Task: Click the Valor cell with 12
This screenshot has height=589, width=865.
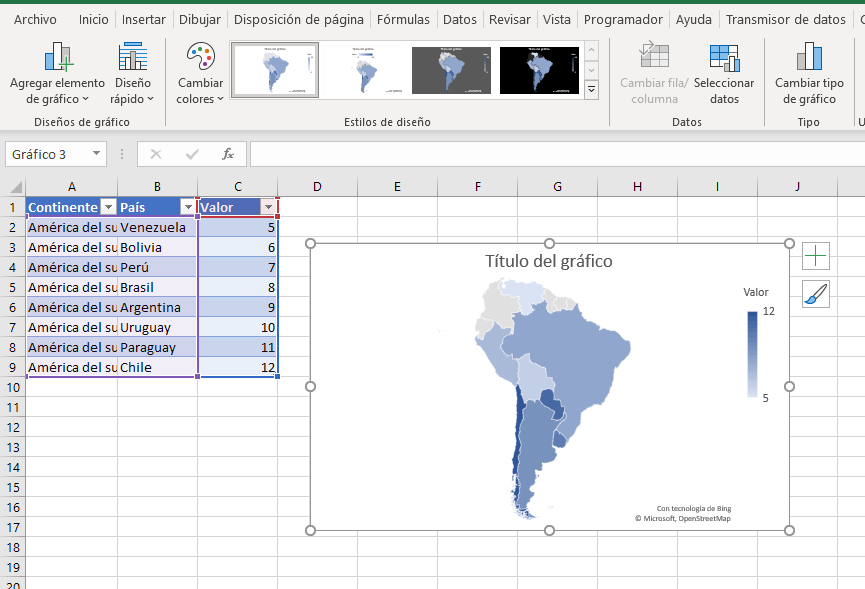Action: pyautogui.click(x=238, y=367)
